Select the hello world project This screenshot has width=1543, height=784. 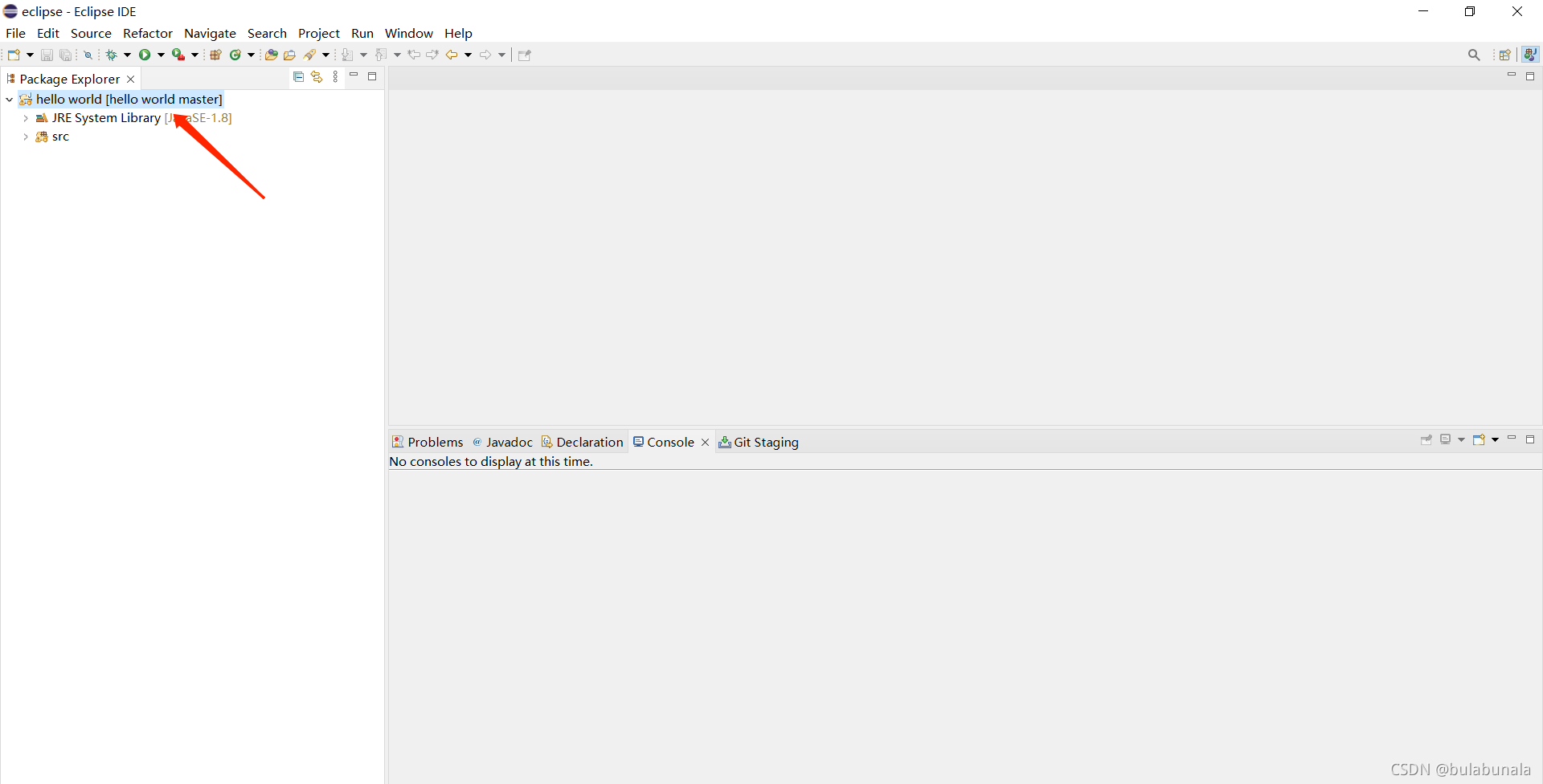tap(129, 99)
